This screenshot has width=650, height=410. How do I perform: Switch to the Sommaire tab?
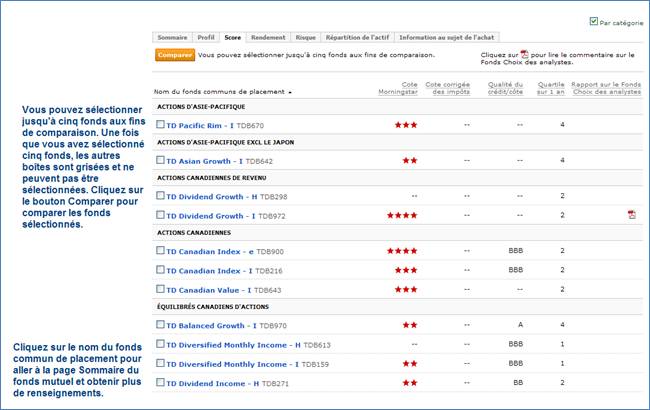pyautogui.click(x=172, y=37)
